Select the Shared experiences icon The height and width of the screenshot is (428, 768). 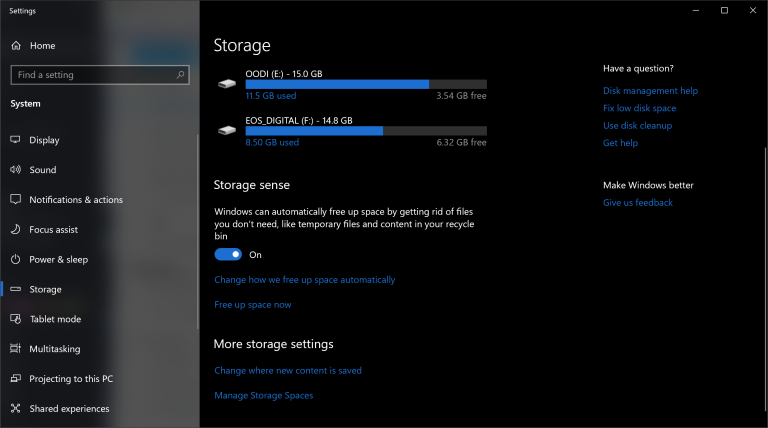point(16,408)
